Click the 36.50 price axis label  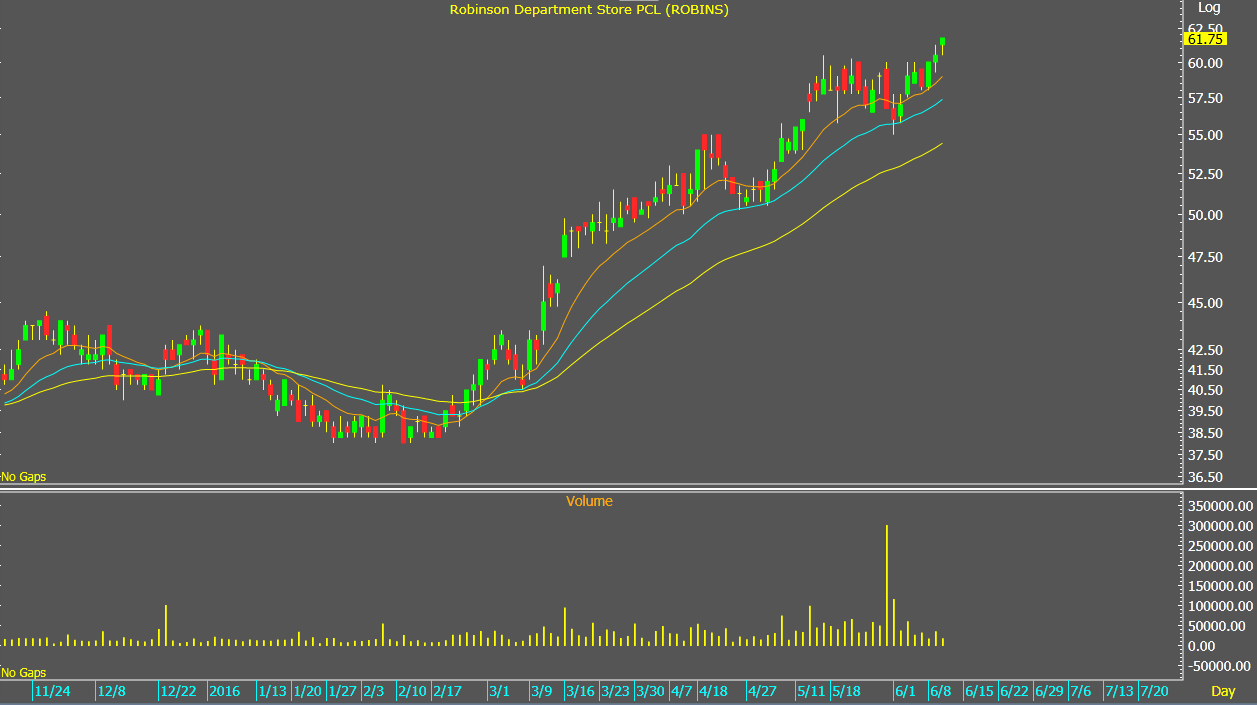point(1205,477)
